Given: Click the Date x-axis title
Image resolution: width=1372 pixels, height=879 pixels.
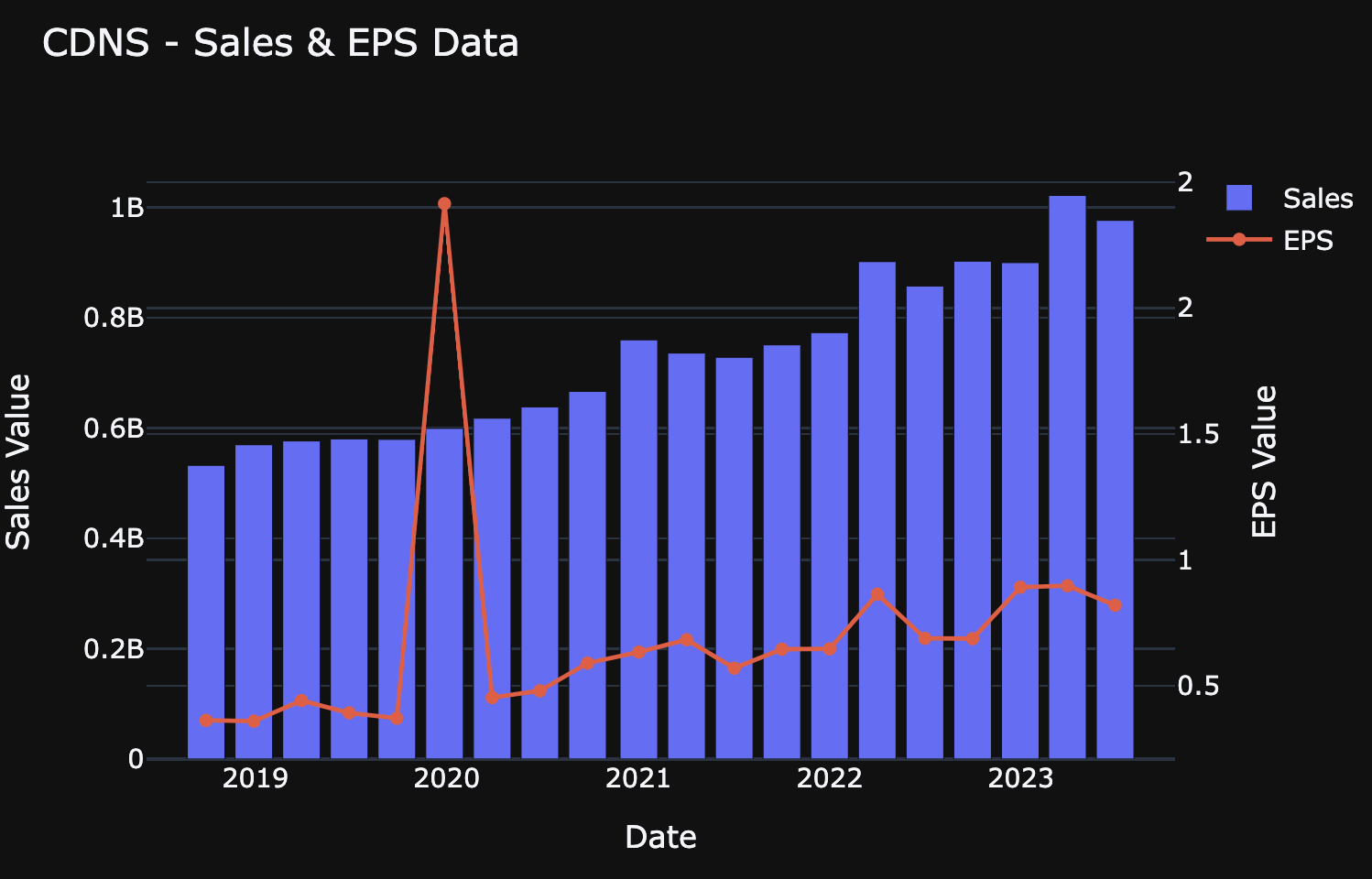Looking at the screenshot, I should tap(660, 837).
